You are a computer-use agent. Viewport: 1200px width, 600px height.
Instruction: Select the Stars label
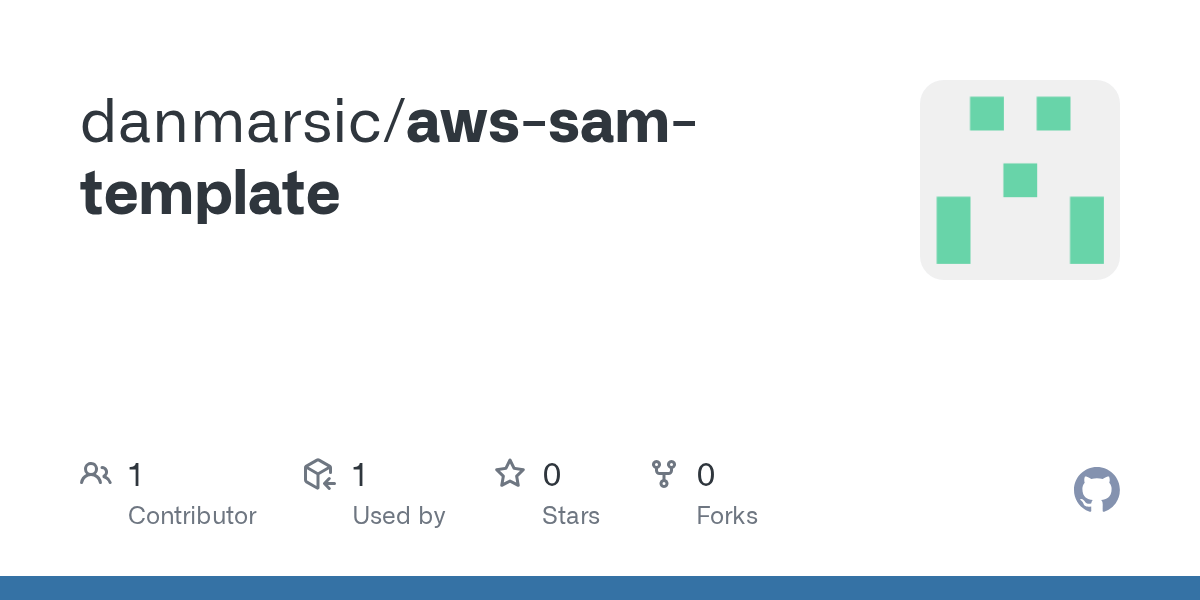[x=571, y=516]
